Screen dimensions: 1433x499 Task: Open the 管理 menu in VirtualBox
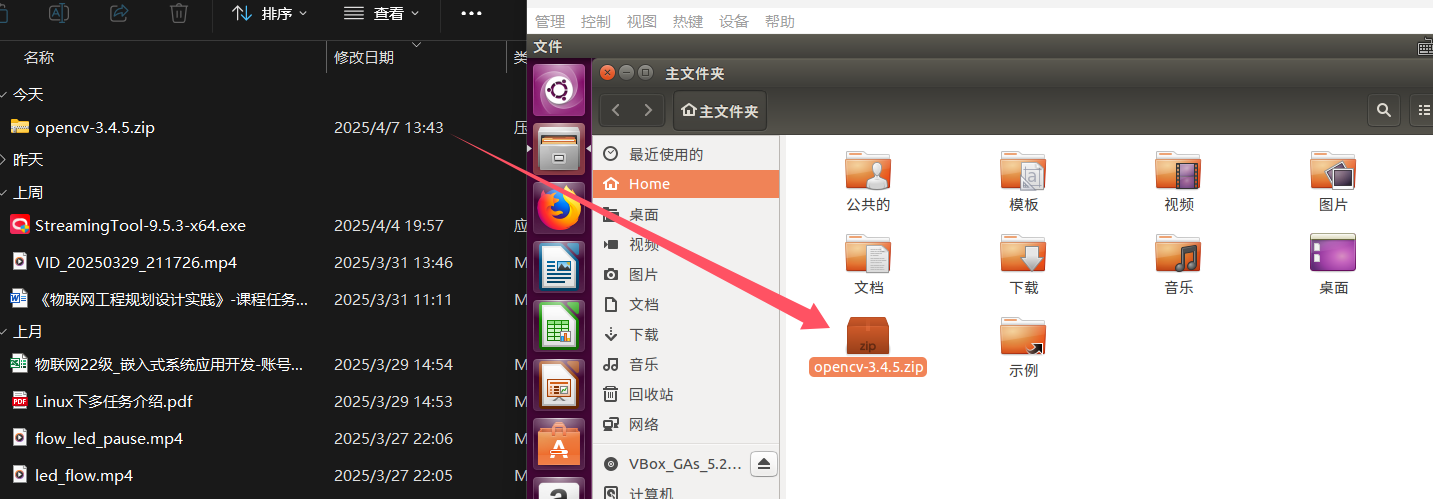[x=550, y=21]
